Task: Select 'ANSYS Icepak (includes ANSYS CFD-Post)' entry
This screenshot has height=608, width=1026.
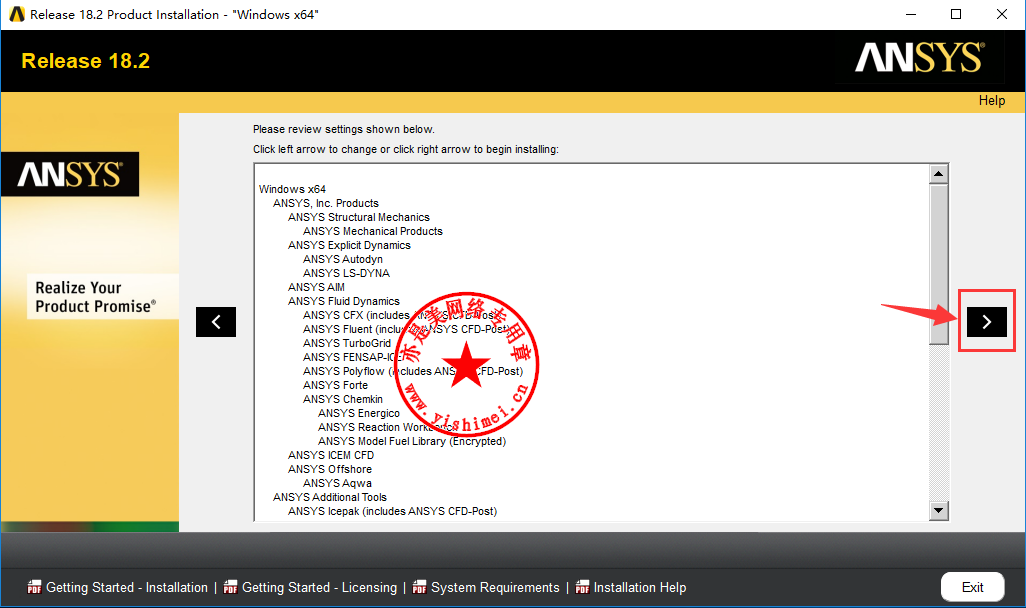Action: (393, 511)
